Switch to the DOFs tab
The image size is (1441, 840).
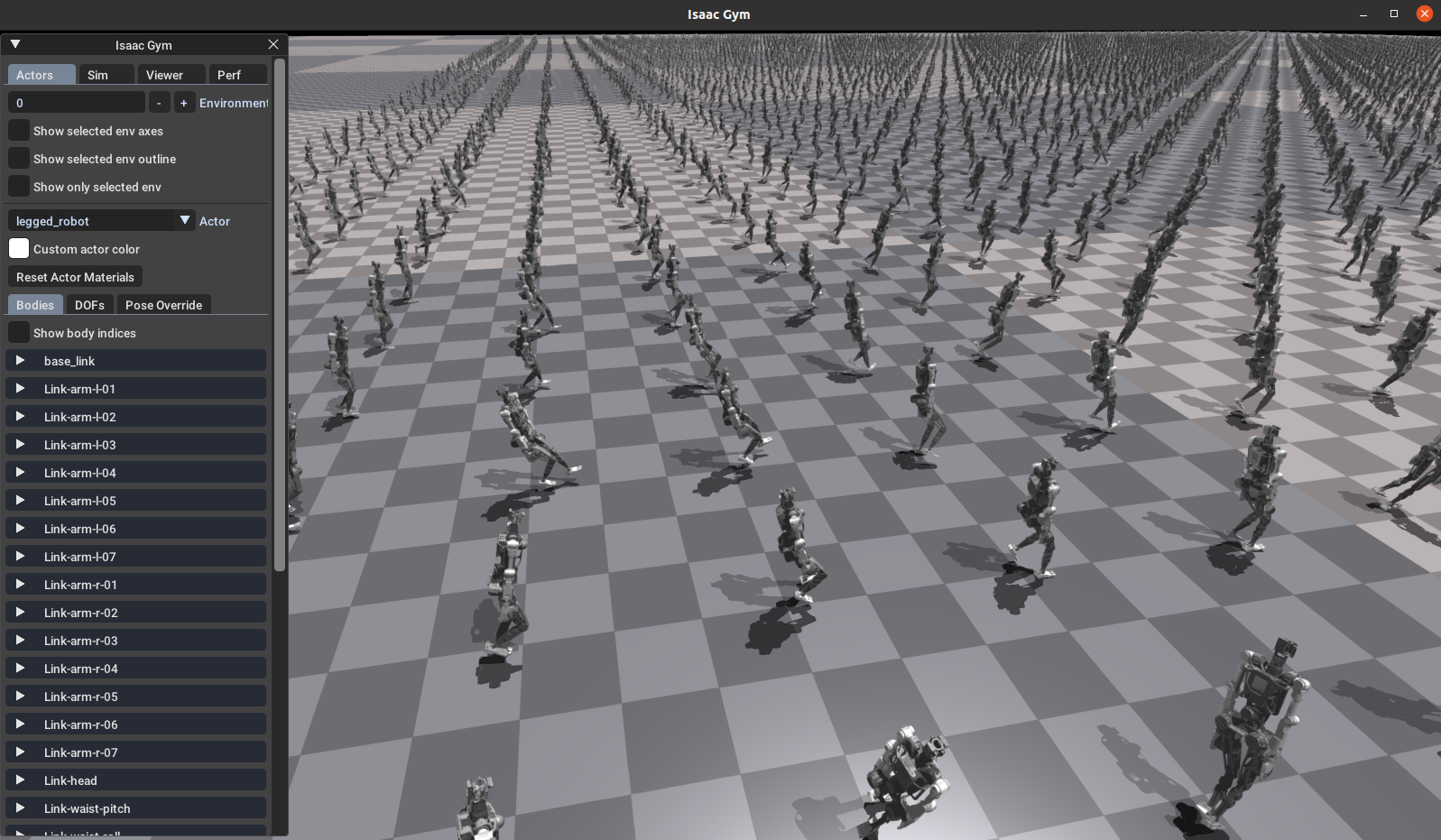[89, 305]
